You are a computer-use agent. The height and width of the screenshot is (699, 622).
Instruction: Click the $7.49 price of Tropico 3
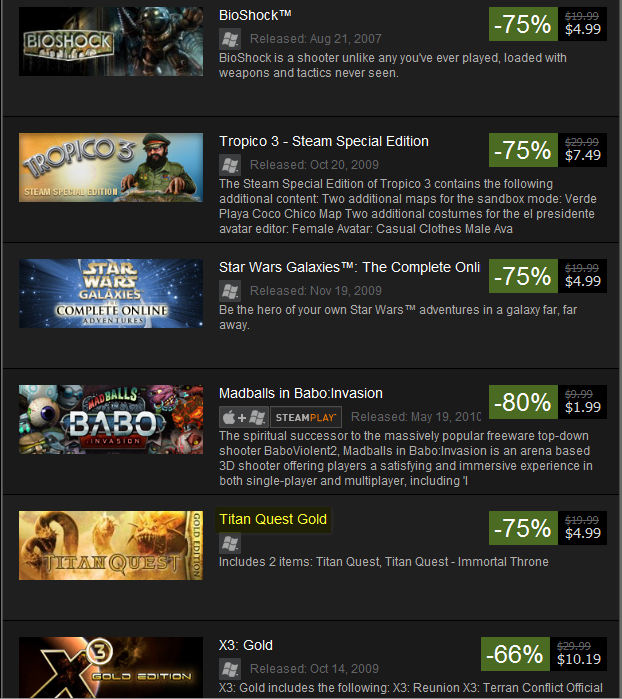point(583,155)
